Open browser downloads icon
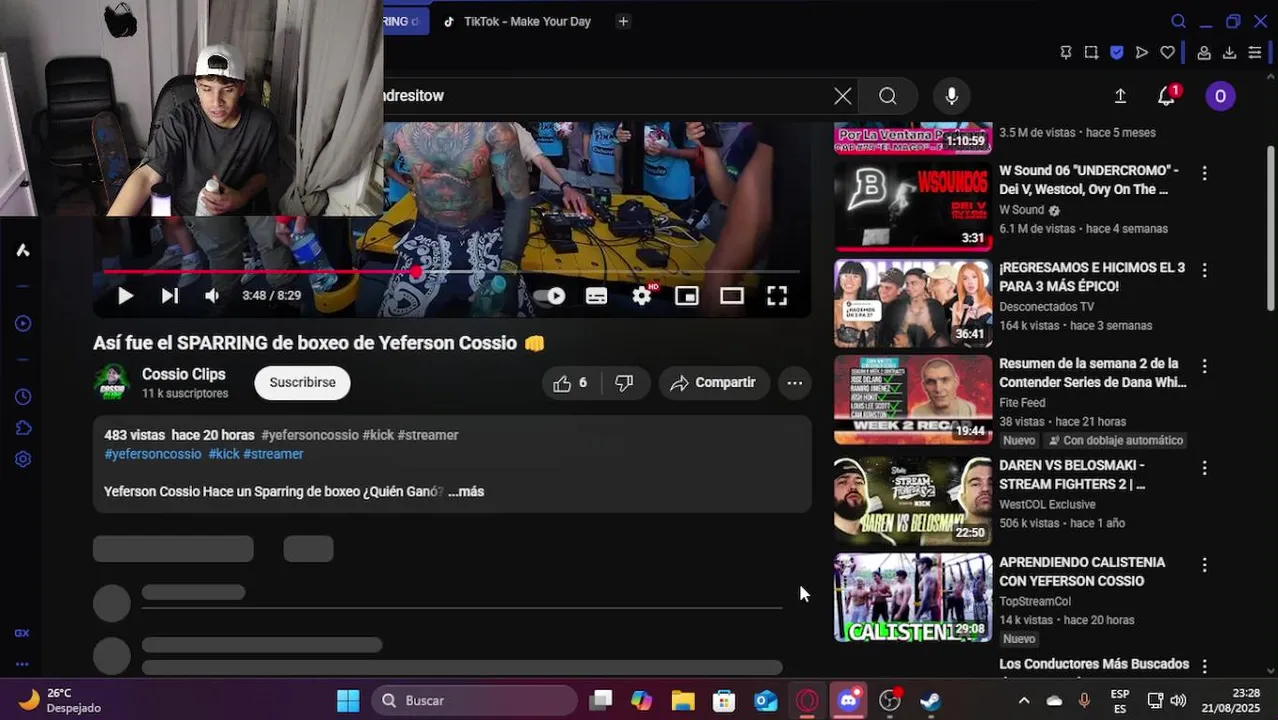Image resolution: width=1278 pixels, height=720 pixels. [1229, 53]
